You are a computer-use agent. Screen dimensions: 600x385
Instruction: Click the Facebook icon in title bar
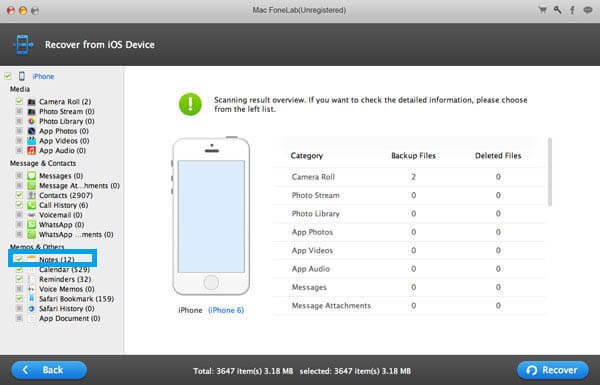click(x=572, y=10)
